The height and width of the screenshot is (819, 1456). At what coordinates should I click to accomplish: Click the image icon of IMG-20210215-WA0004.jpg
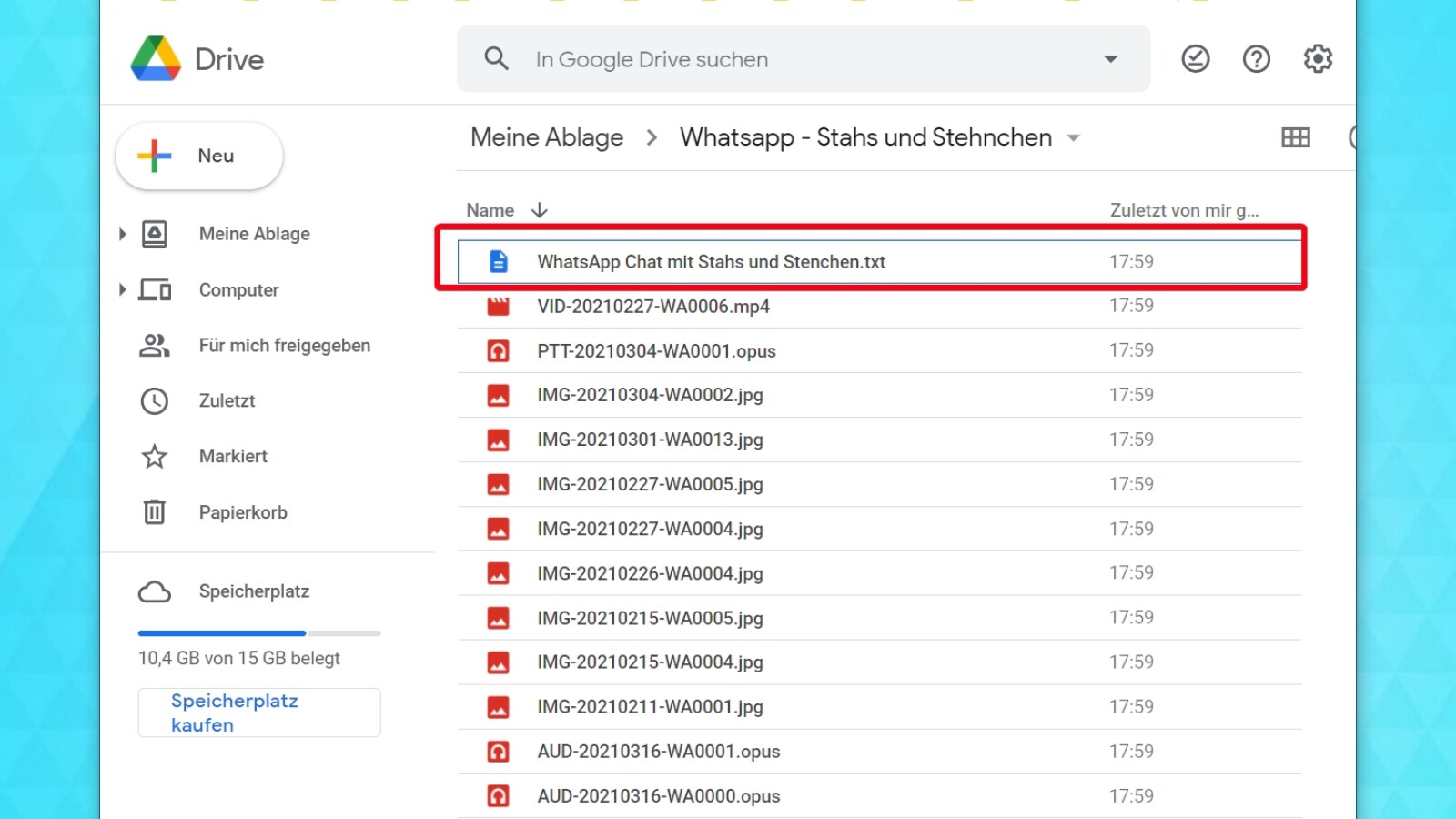pos(499,663)
